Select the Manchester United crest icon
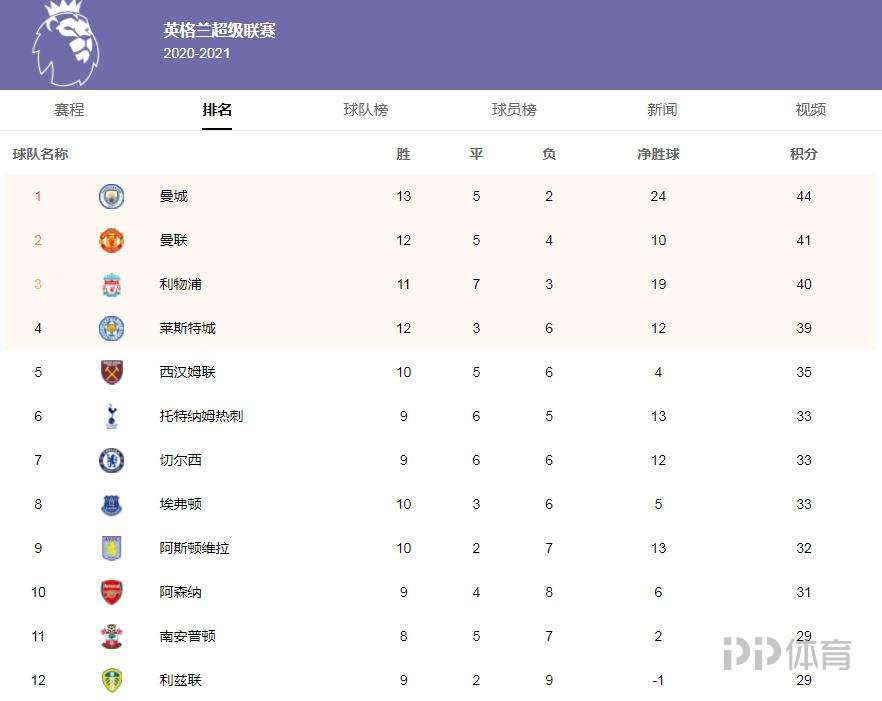Viewport: 882px width, 701px height. (111, 240)
